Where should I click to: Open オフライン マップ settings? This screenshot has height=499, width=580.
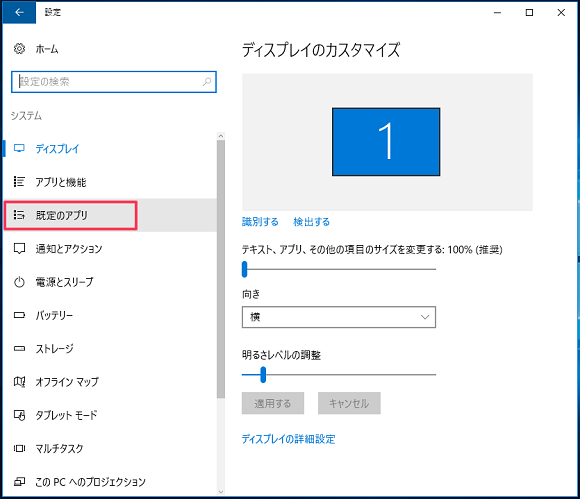coord(110,382)
